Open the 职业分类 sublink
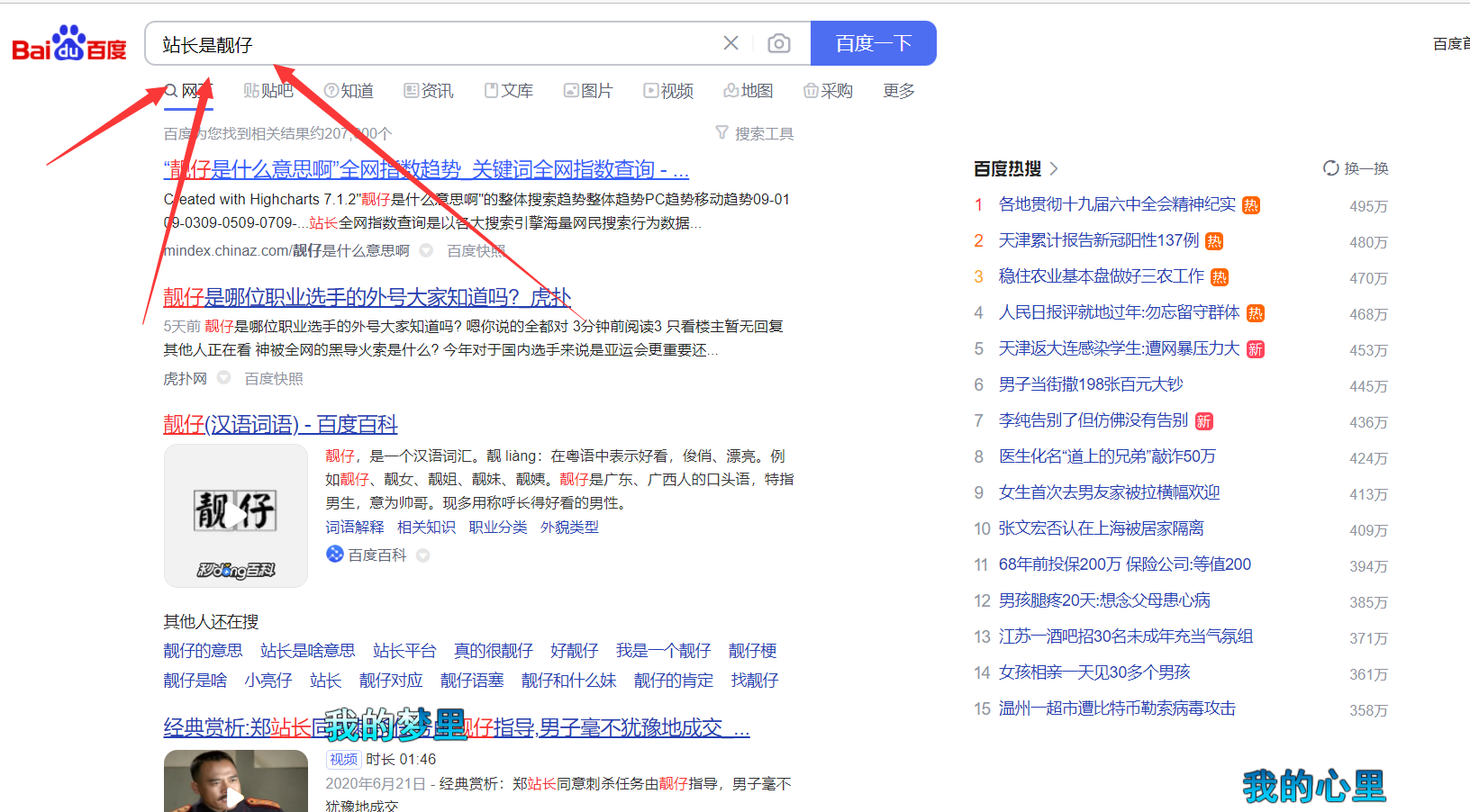The width and height of the screenshot is (1470, 812). click(498, 528)
